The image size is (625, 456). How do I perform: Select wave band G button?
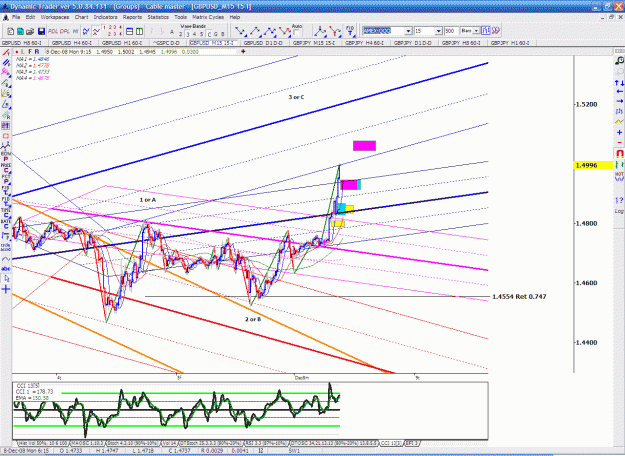pos(216,34)
